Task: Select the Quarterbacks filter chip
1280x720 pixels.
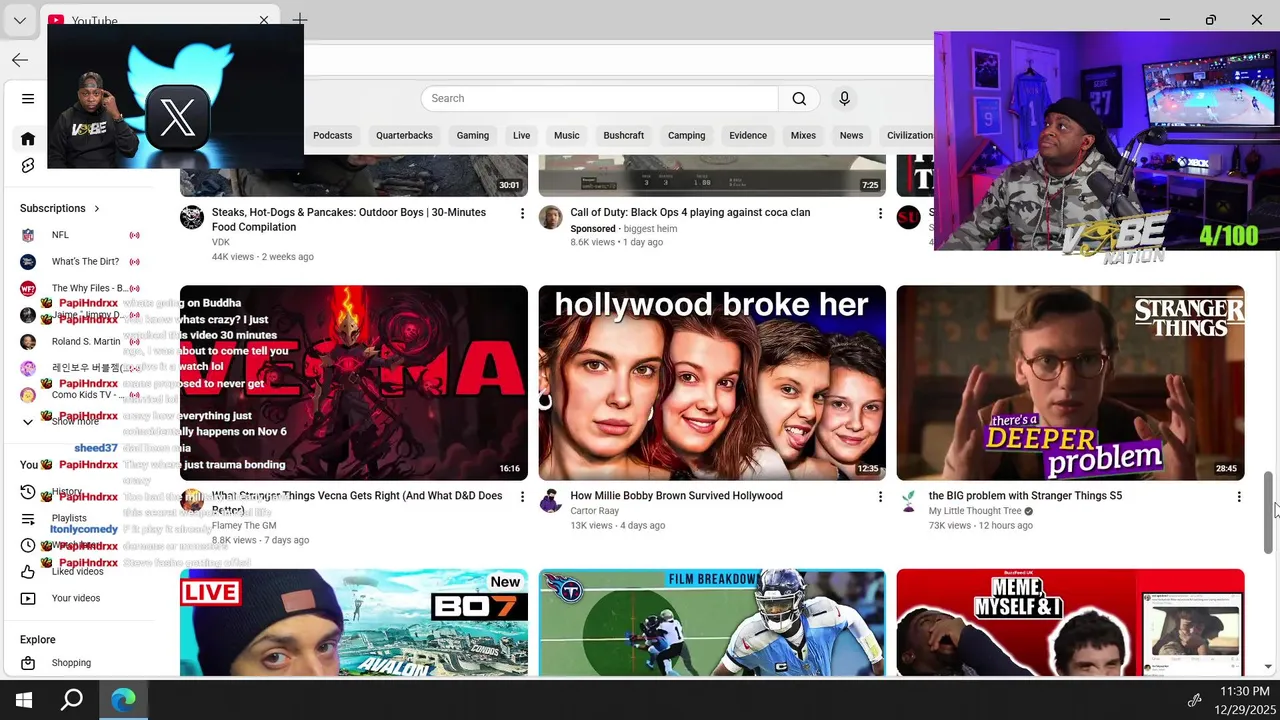Action: (x=404, y=135)
